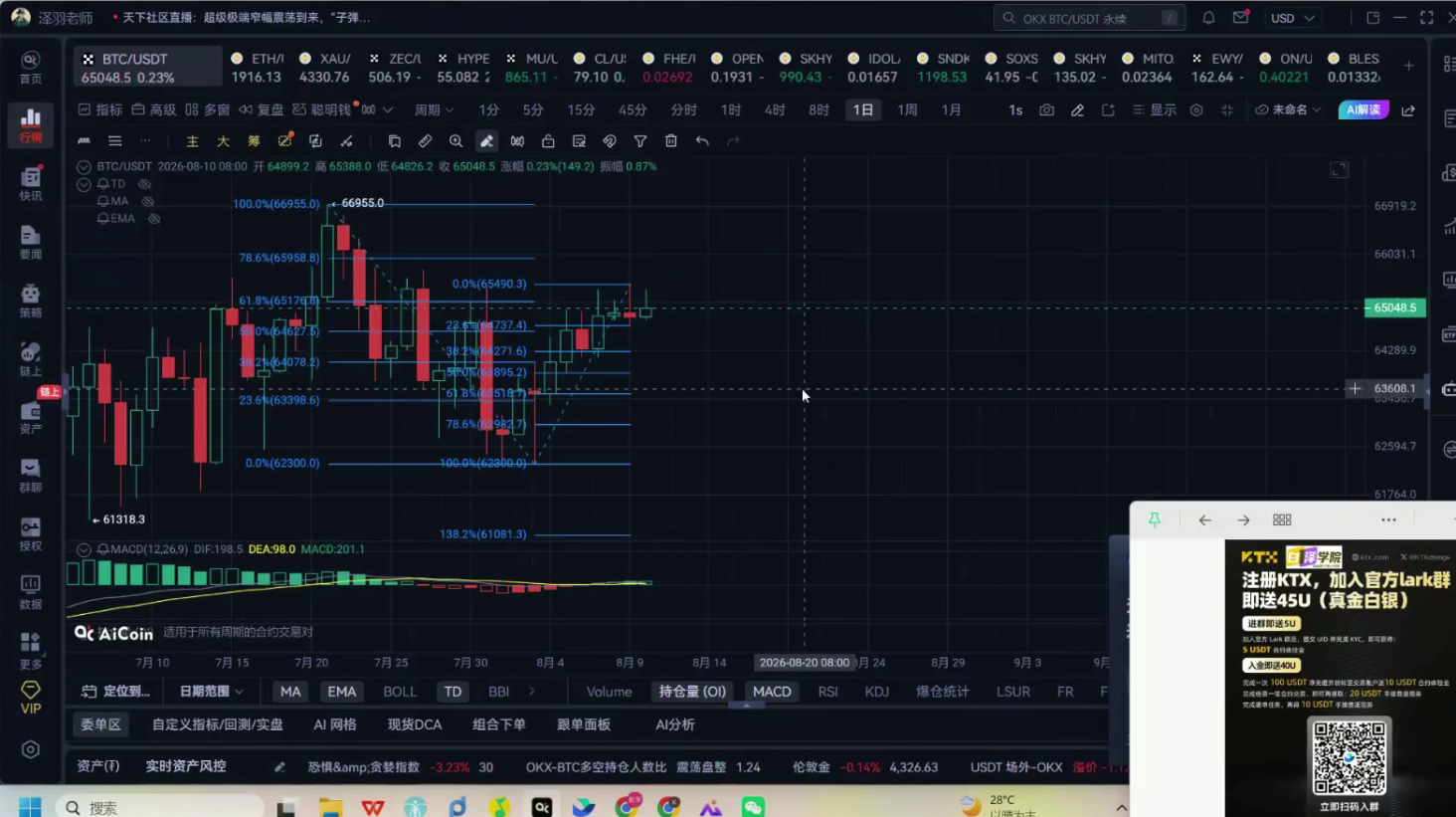Image resolution: width=1456 pixels, height=817 pixels.
Task: Click the 定位到... locate button
Action: 115,692
